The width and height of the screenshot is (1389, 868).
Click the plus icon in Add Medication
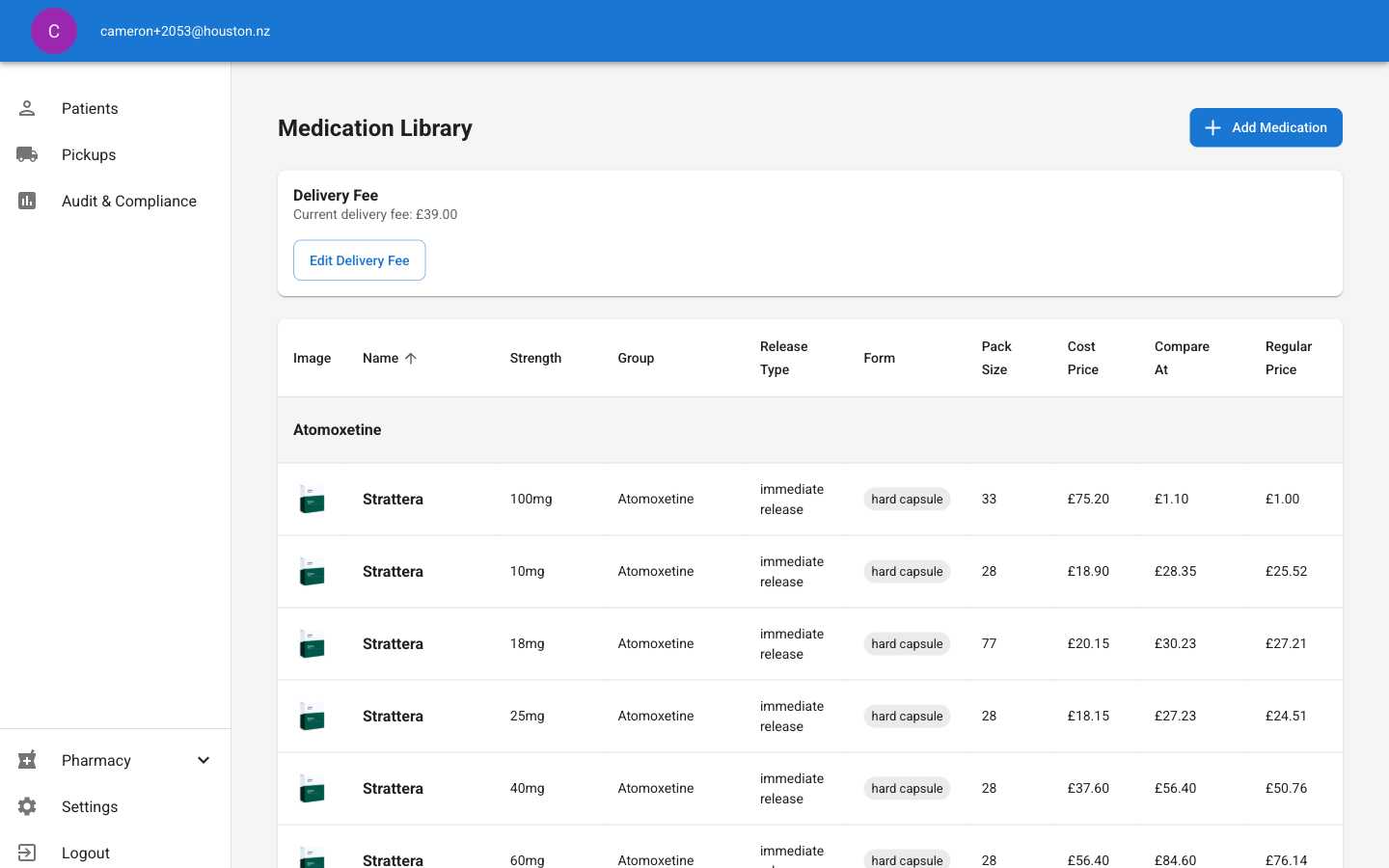pos(1212,127)
